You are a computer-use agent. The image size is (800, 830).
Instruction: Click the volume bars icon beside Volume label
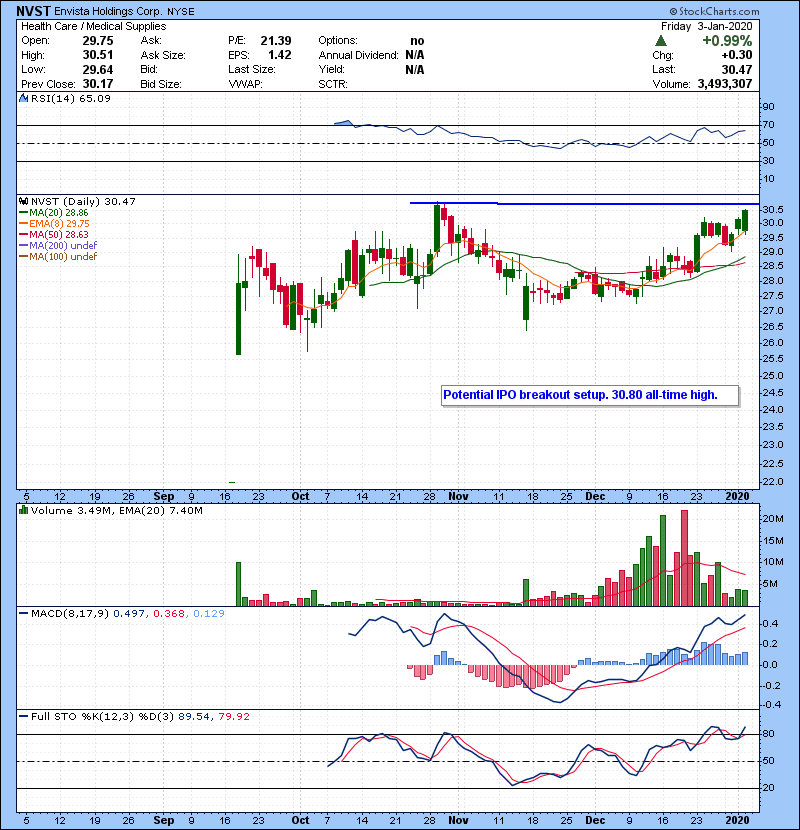pyautogui.click(x=23, y=510)
